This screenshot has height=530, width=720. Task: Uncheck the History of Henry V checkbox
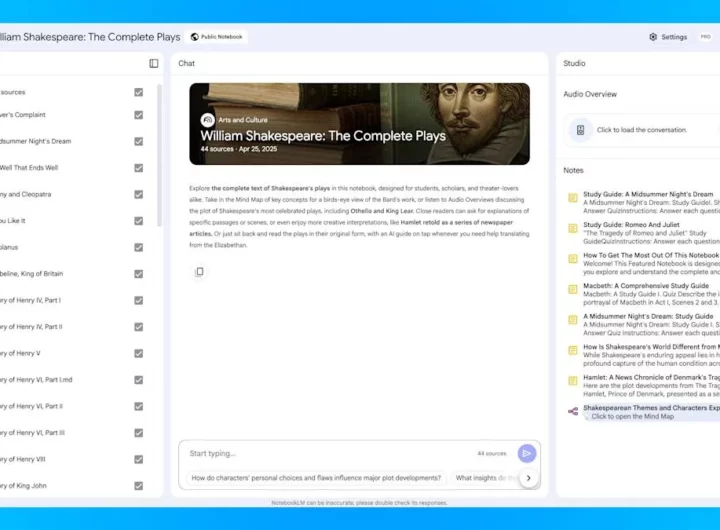click(139, 353)
